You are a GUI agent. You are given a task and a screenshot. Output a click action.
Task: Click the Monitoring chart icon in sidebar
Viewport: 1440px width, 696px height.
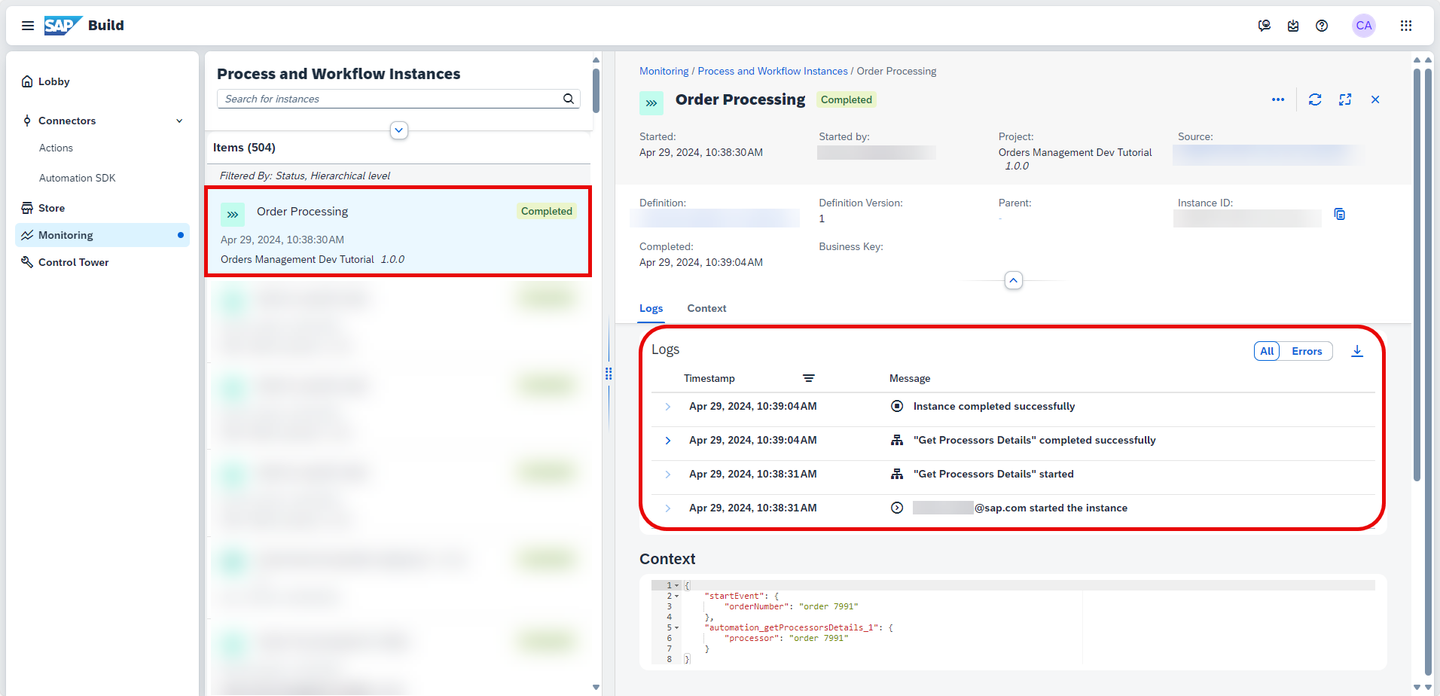pos(27,235)
